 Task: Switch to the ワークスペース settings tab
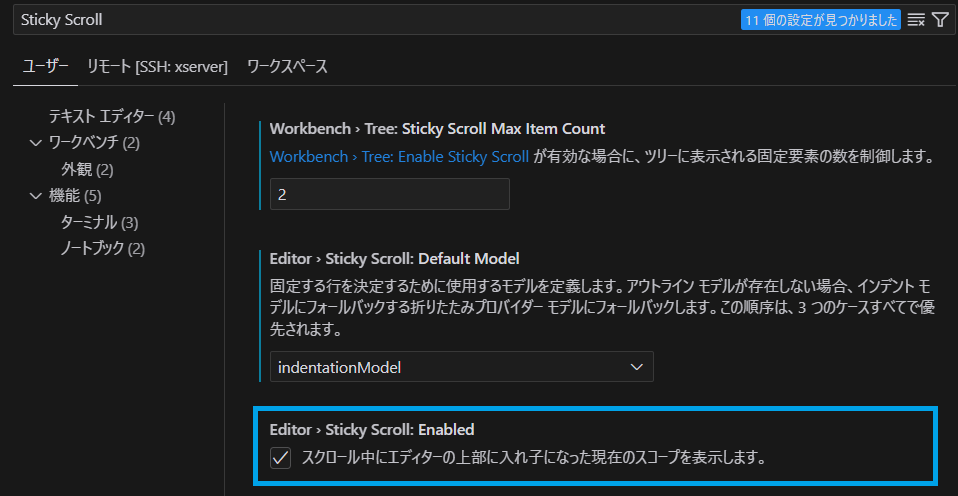click(287, 67)
